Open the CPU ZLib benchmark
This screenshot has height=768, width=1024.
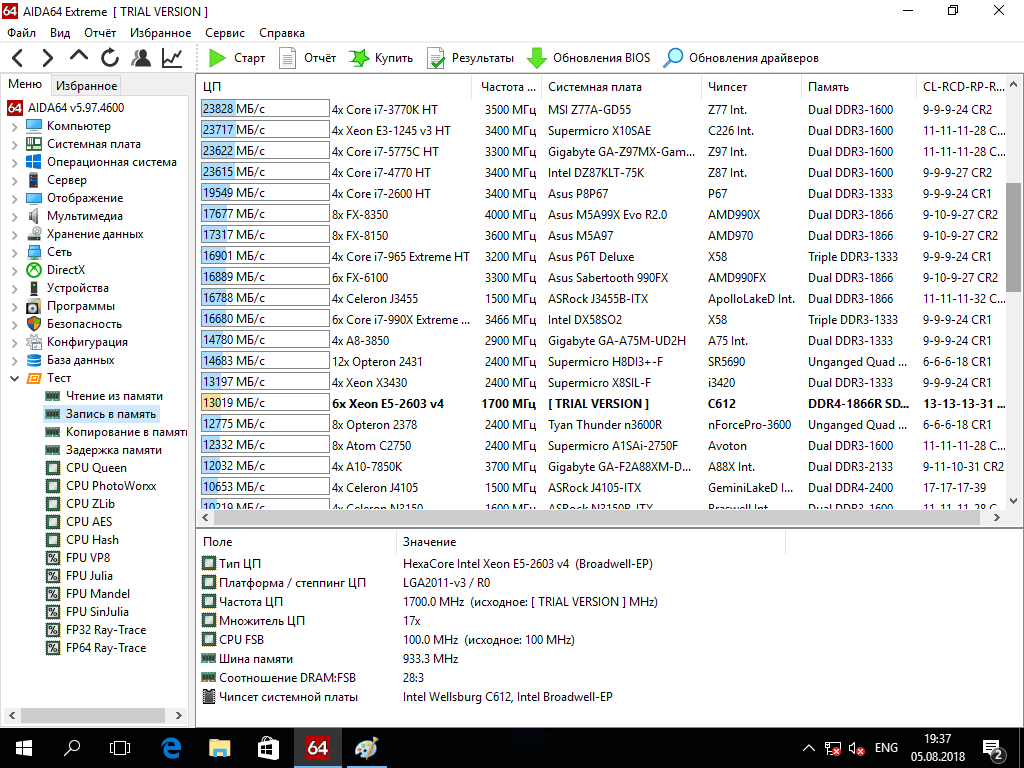pyautogui.click(x=80, y=504)
